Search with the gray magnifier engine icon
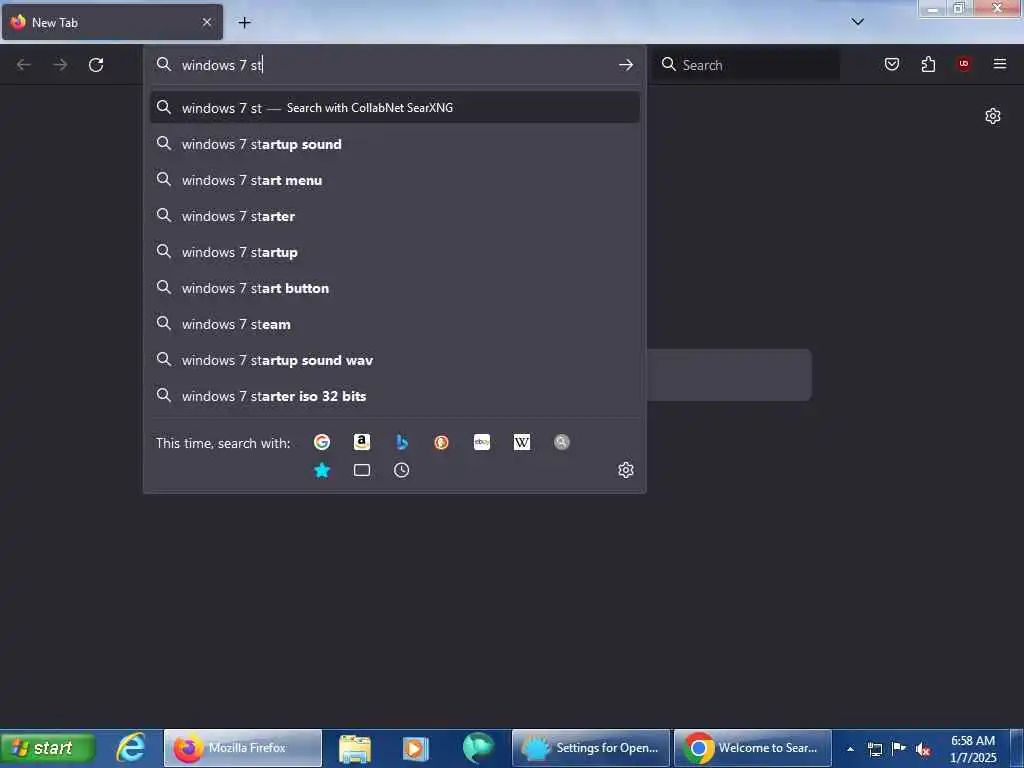 tap(562, 442)
